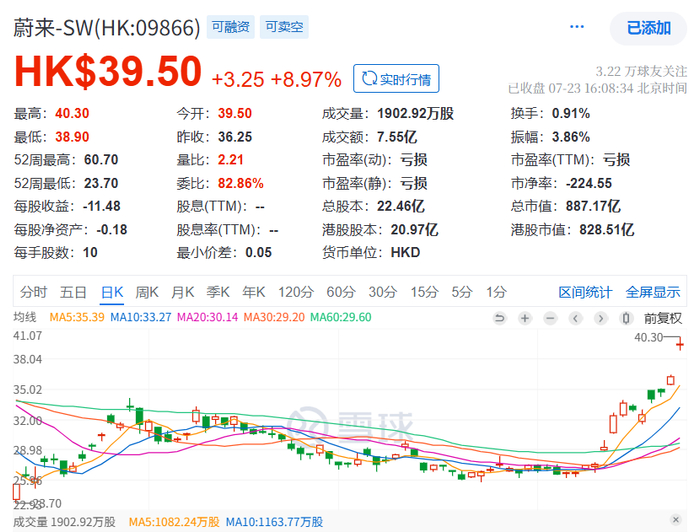Screen dimensions: 700x532
Task: Toggle the candlestick chart style icon
Action: coord(626,318)
